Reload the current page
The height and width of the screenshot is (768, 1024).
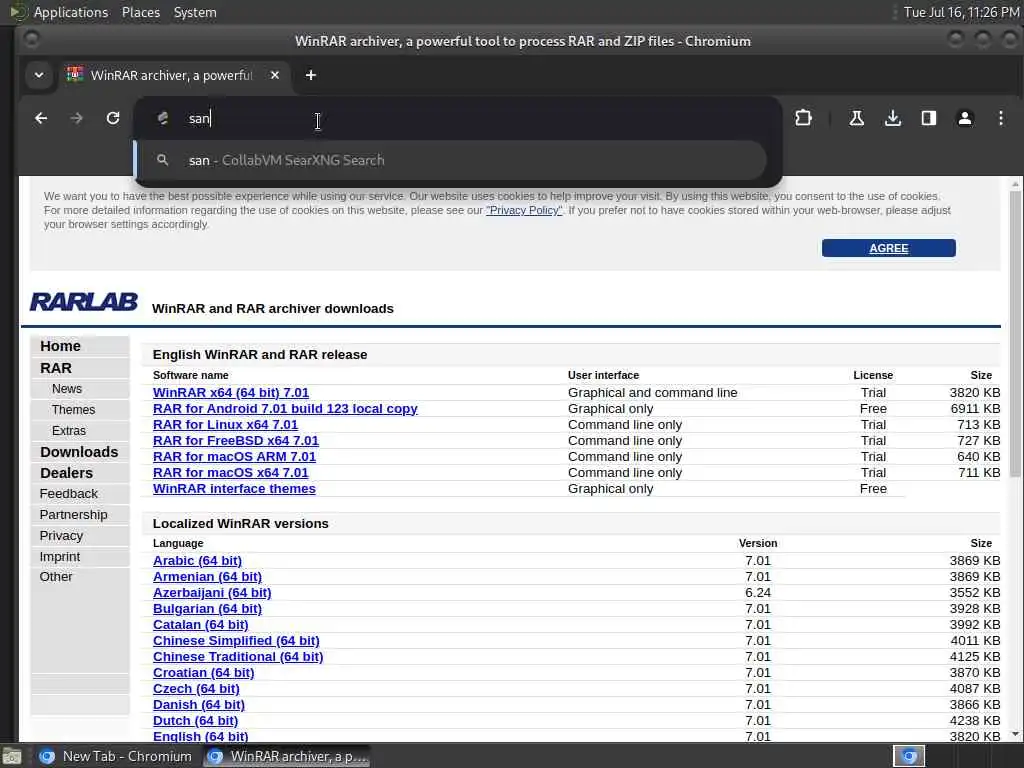point(113,118)
